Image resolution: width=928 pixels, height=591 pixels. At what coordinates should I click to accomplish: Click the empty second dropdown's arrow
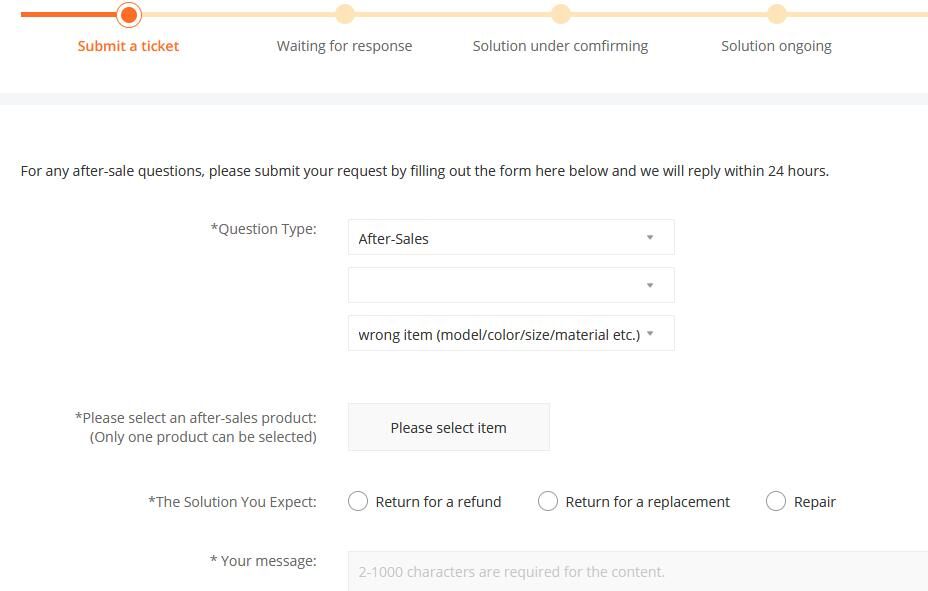point(650,286)
